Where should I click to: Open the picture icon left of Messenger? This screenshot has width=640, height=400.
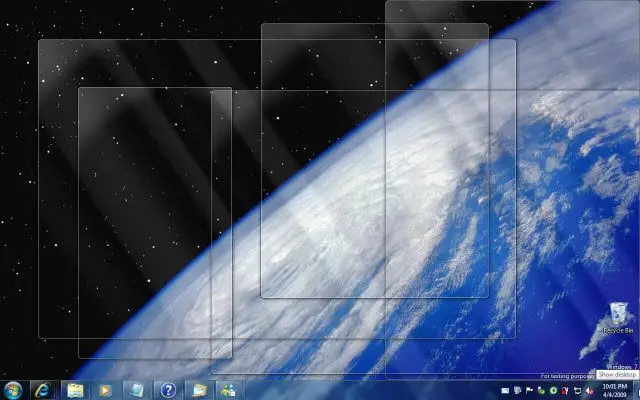coord(199,391)
